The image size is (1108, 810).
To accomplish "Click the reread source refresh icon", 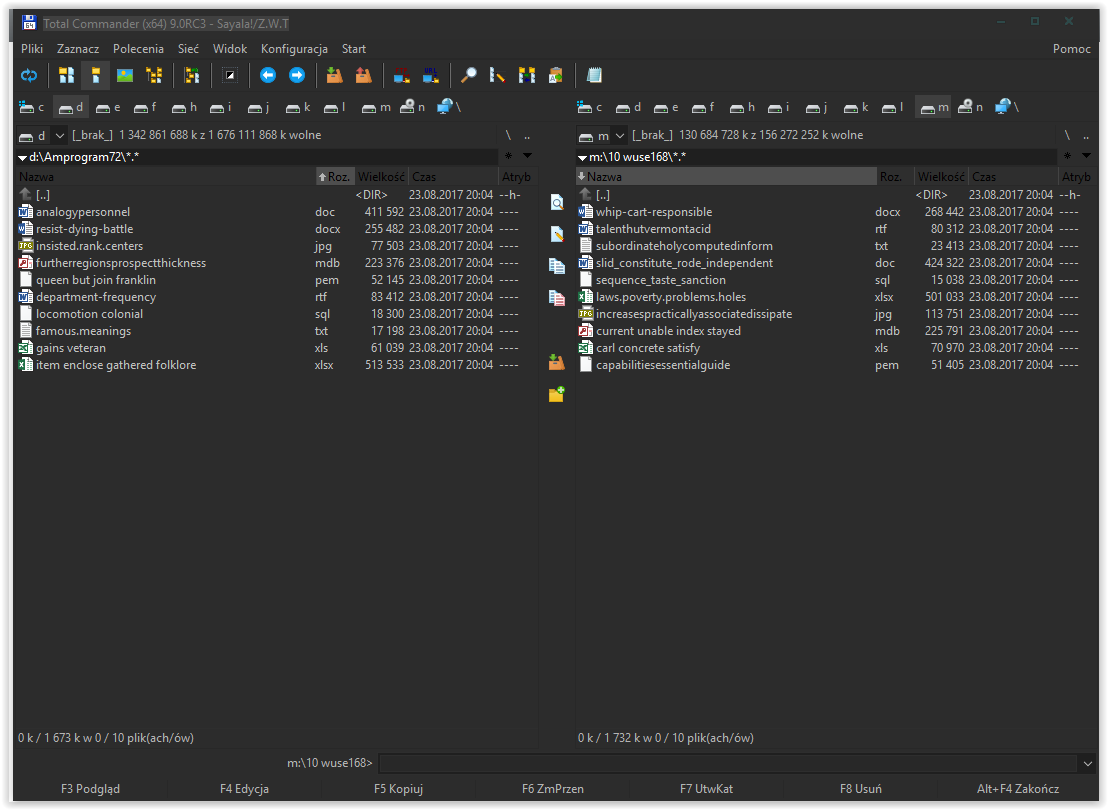I will (29, 75).
